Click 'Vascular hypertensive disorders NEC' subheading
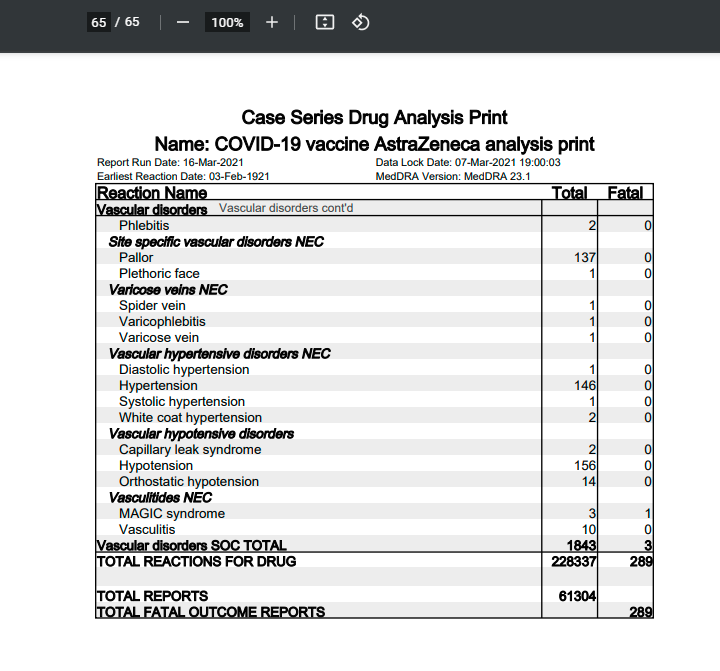Image resolution: width=720 pixels, height=671 pixels. point(219,354)
